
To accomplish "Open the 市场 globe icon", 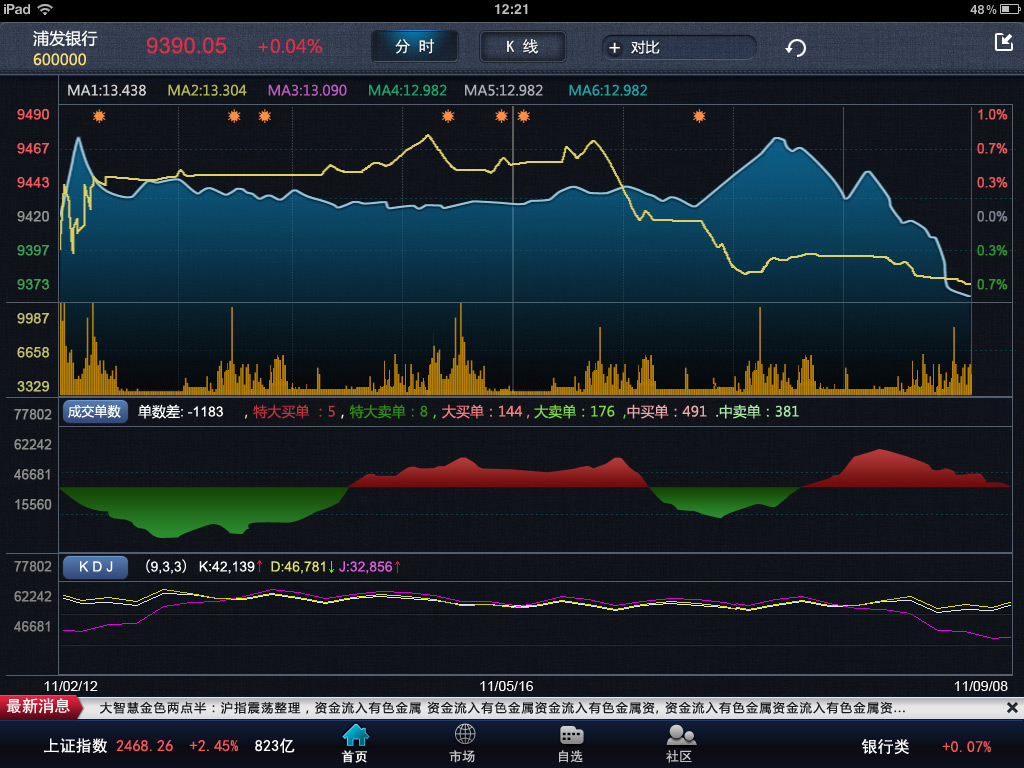I will coord(464,743).
